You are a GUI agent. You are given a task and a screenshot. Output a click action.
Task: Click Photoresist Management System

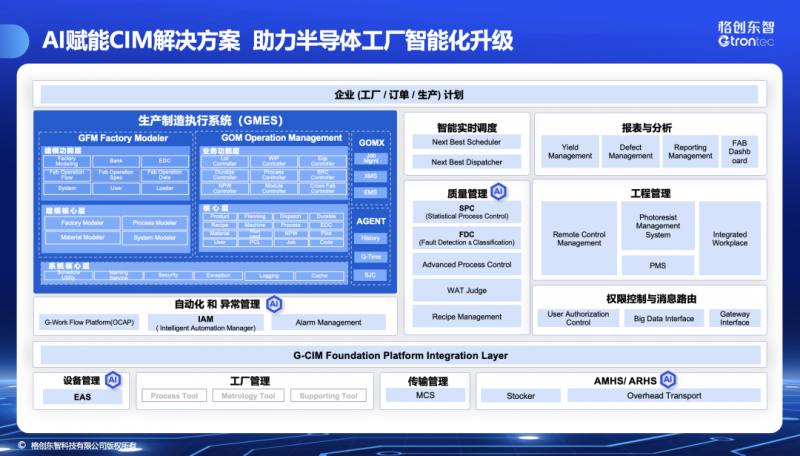[x=658, y=225]
